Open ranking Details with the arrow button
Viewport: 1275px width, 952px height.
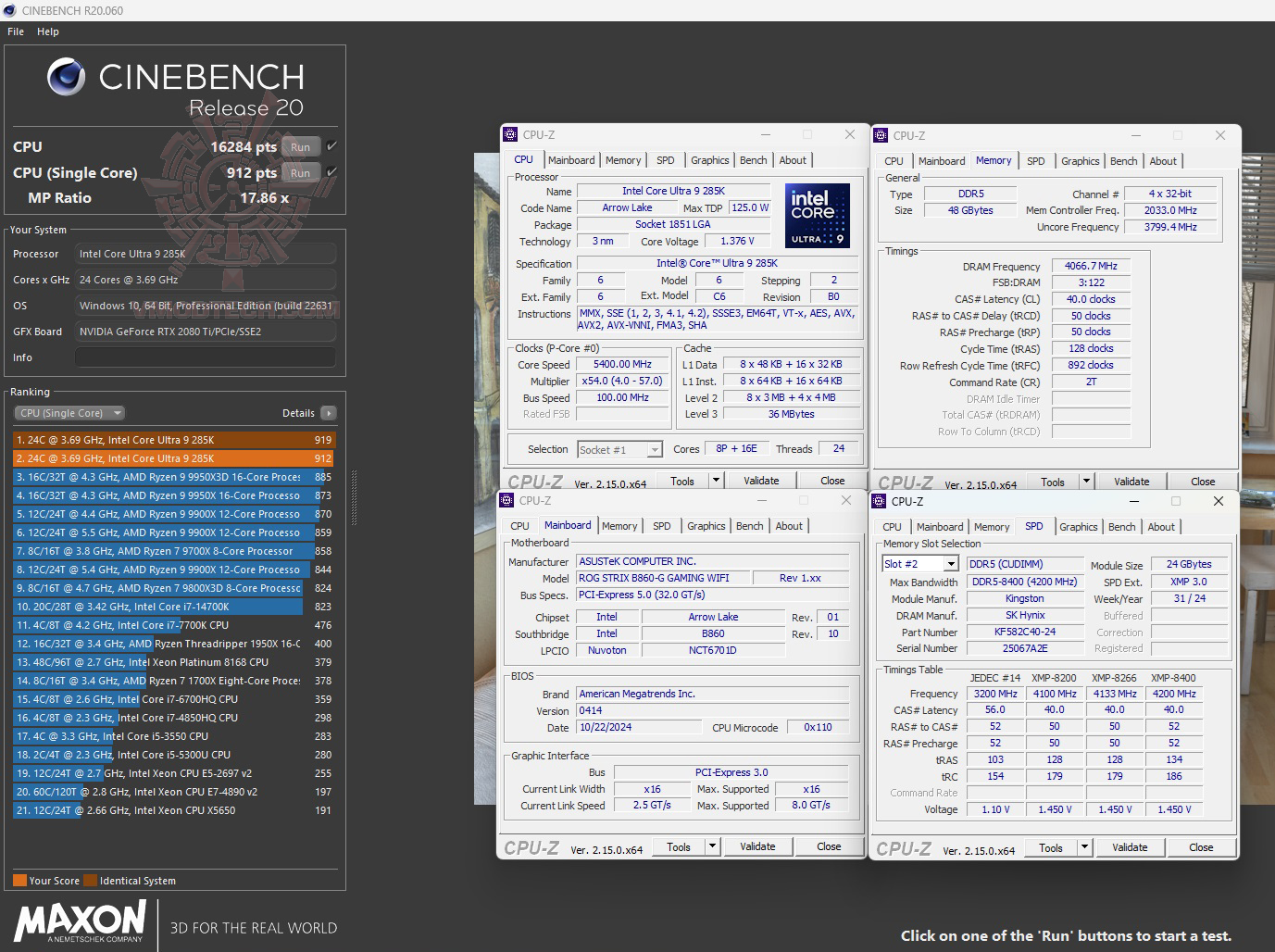(329, 413)
